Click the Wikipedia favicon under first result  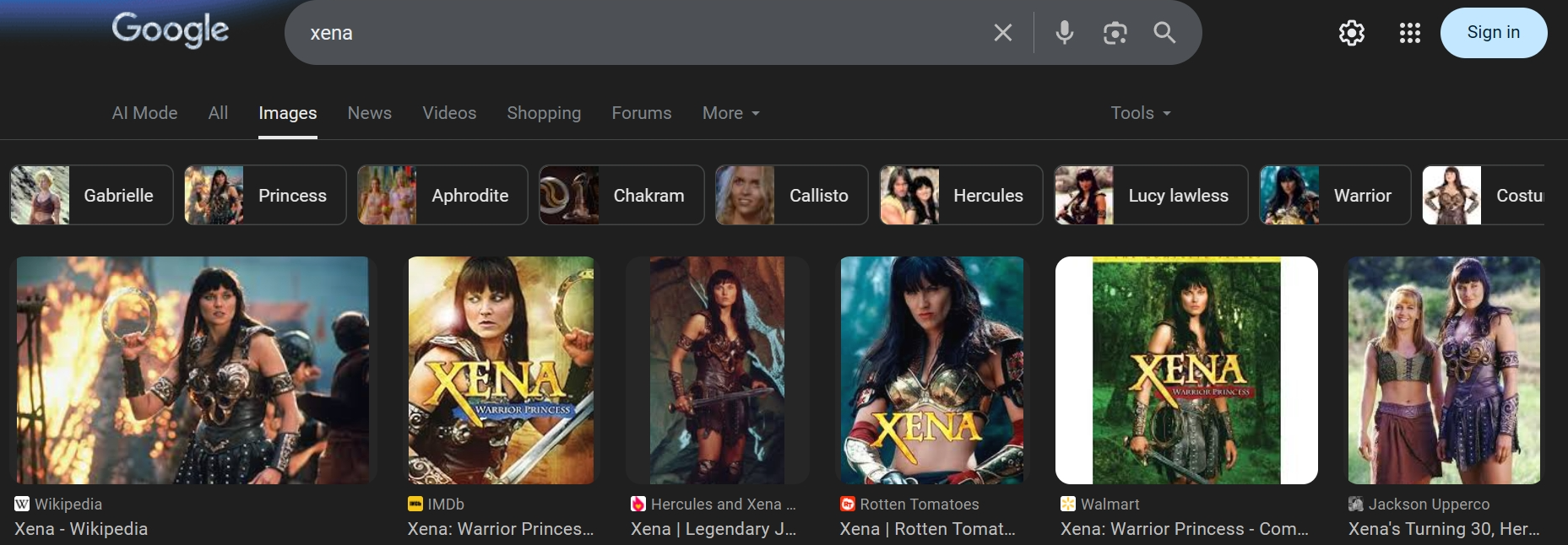click(22, 504)
